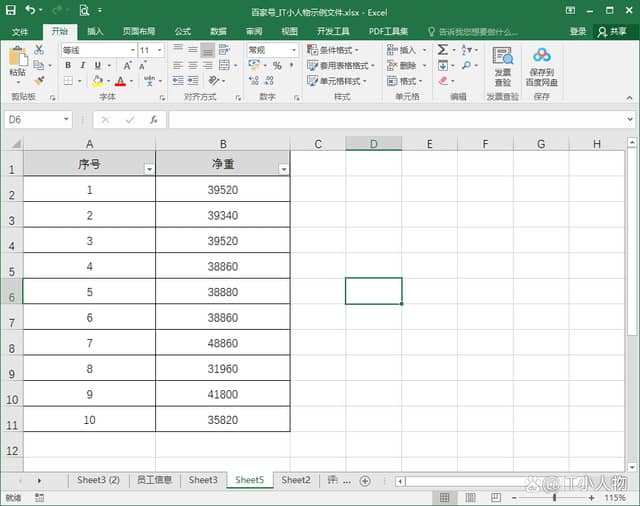This screenshot has width=640, height=506.
Task: Click the Undo arrow in quick access toolbar
Action: (31, 10)
